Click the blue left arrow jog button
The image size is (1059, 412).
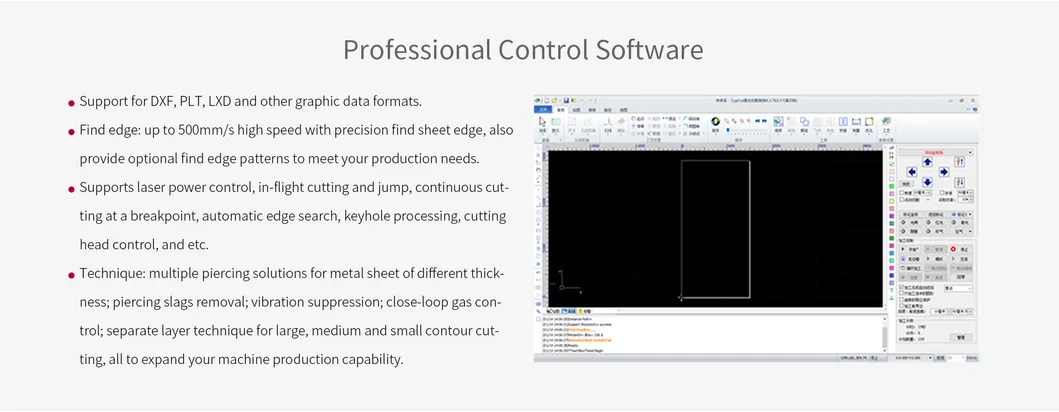[x=912, y=173]
